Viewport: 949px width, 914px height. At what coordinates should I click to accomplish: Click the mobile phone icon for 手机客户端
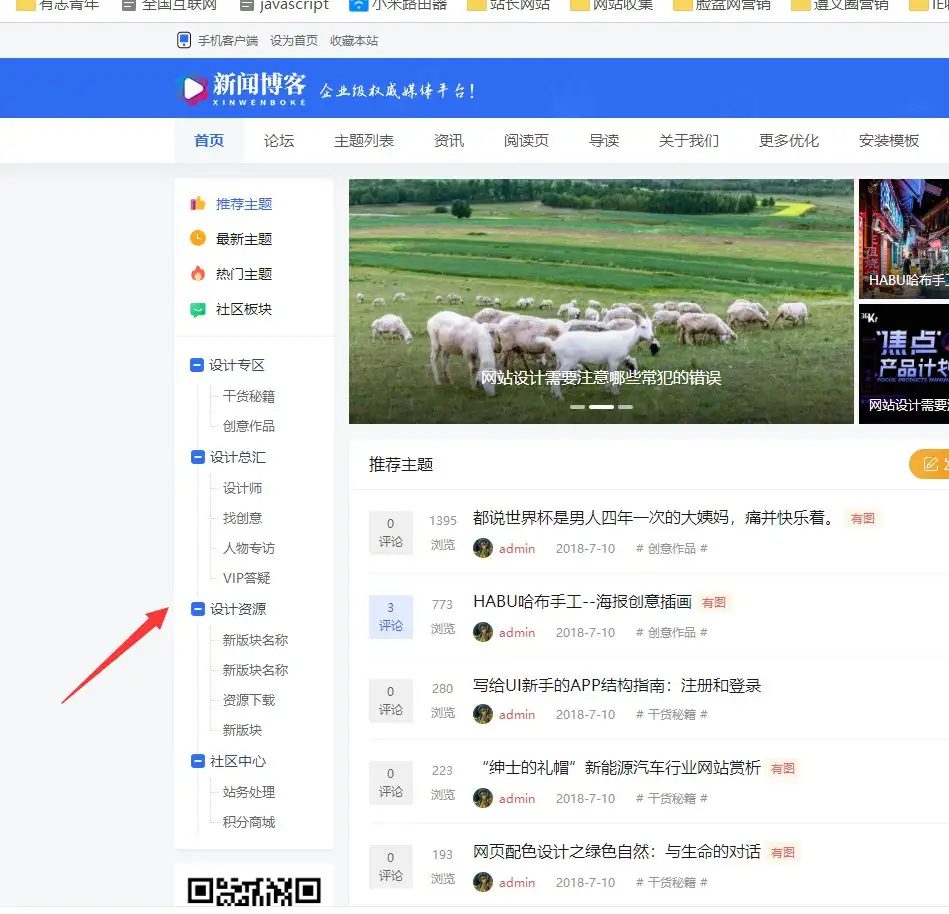(x=183, y=41)
